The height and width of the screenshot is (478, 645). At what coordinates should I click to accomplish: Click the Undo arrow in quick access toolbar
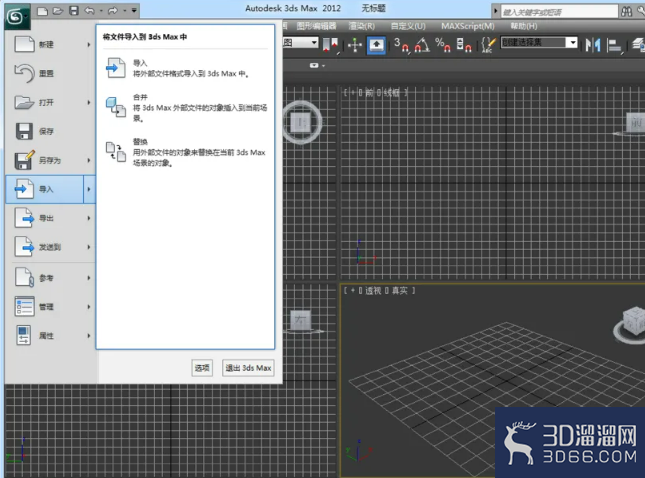tap(89, 11)
